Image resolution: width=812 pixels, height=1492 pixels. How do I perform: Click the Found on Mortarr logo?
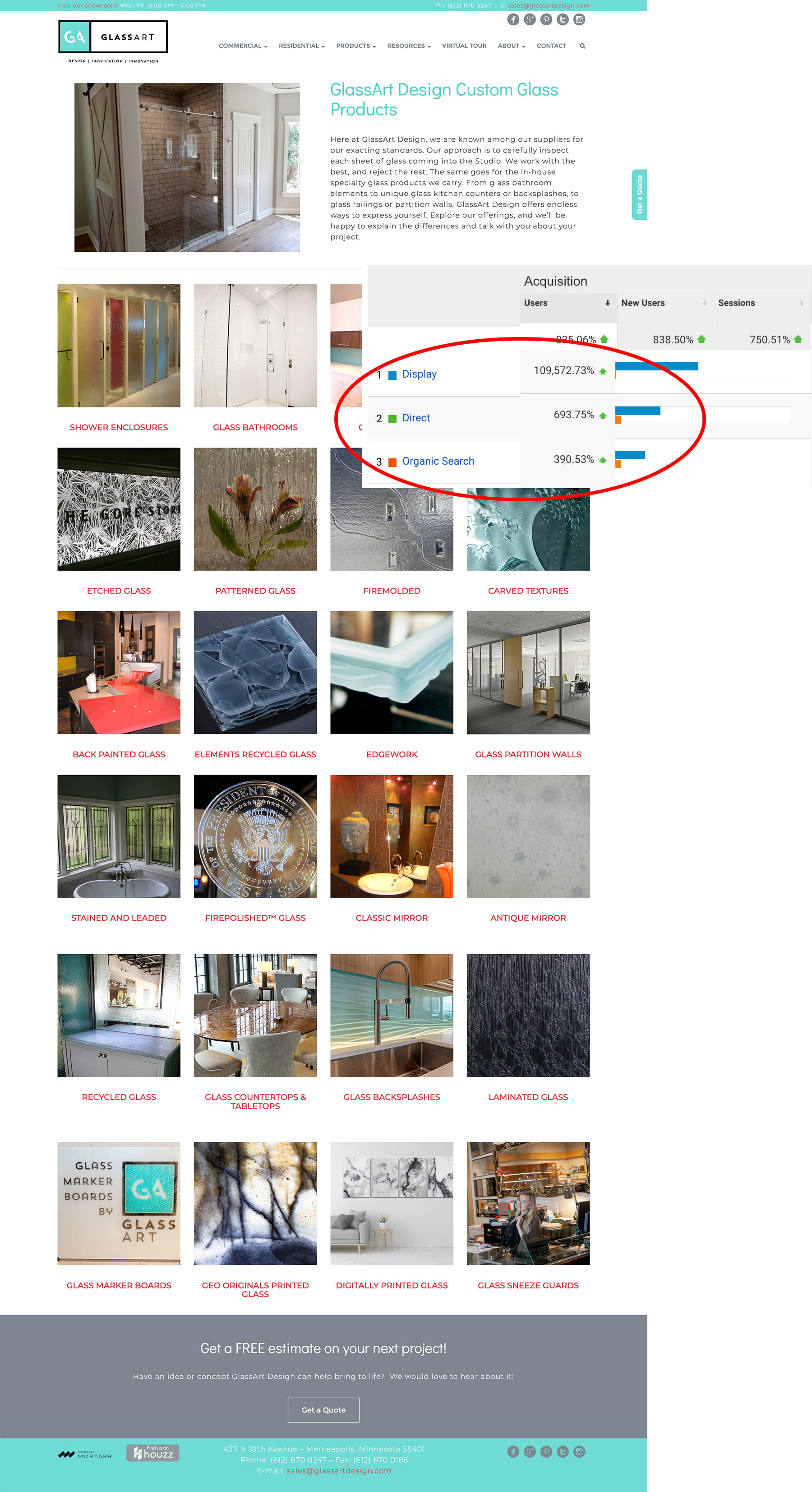85,1454
